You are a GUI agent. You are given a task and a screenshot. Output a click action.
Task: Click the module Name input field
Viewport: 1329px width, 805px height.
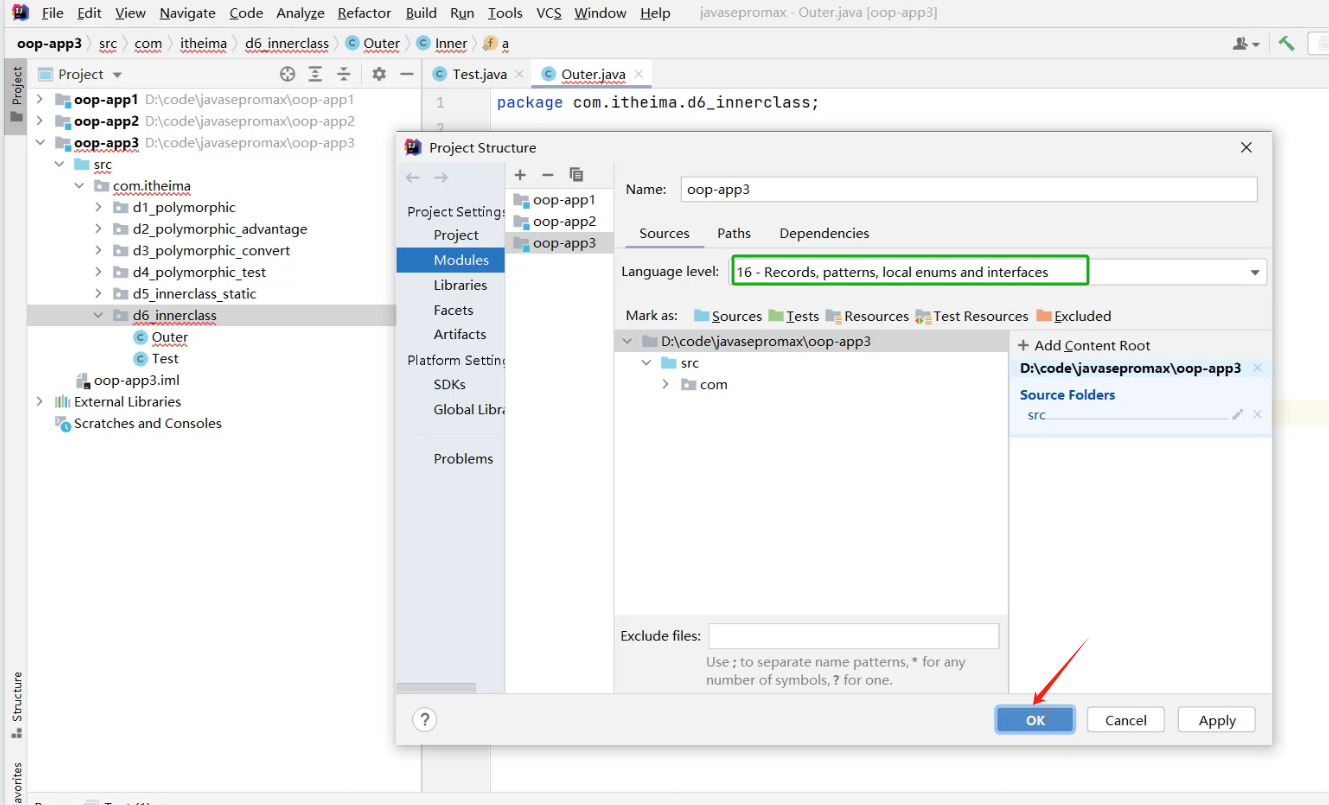(969, 189)
